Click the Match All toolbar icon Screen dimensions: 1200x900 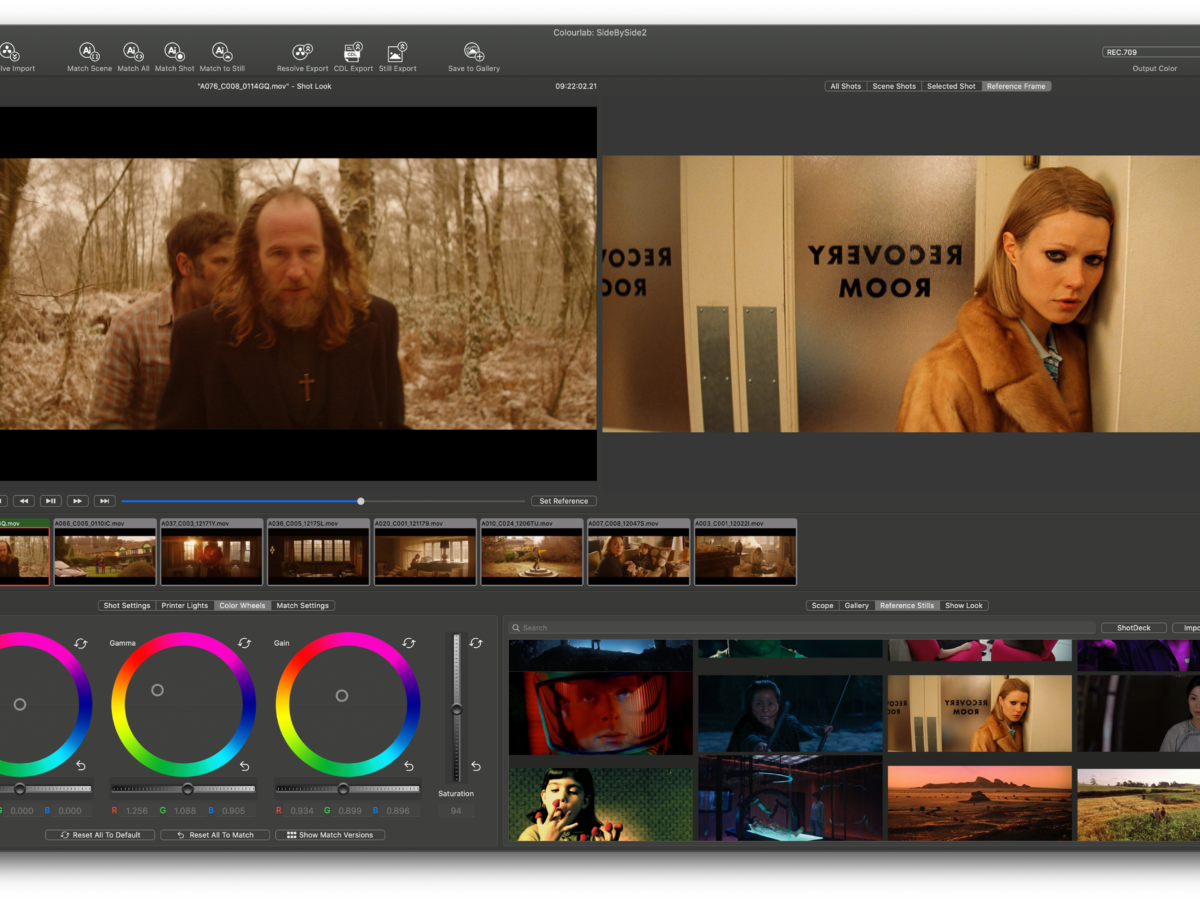click(x=132, y=52)
